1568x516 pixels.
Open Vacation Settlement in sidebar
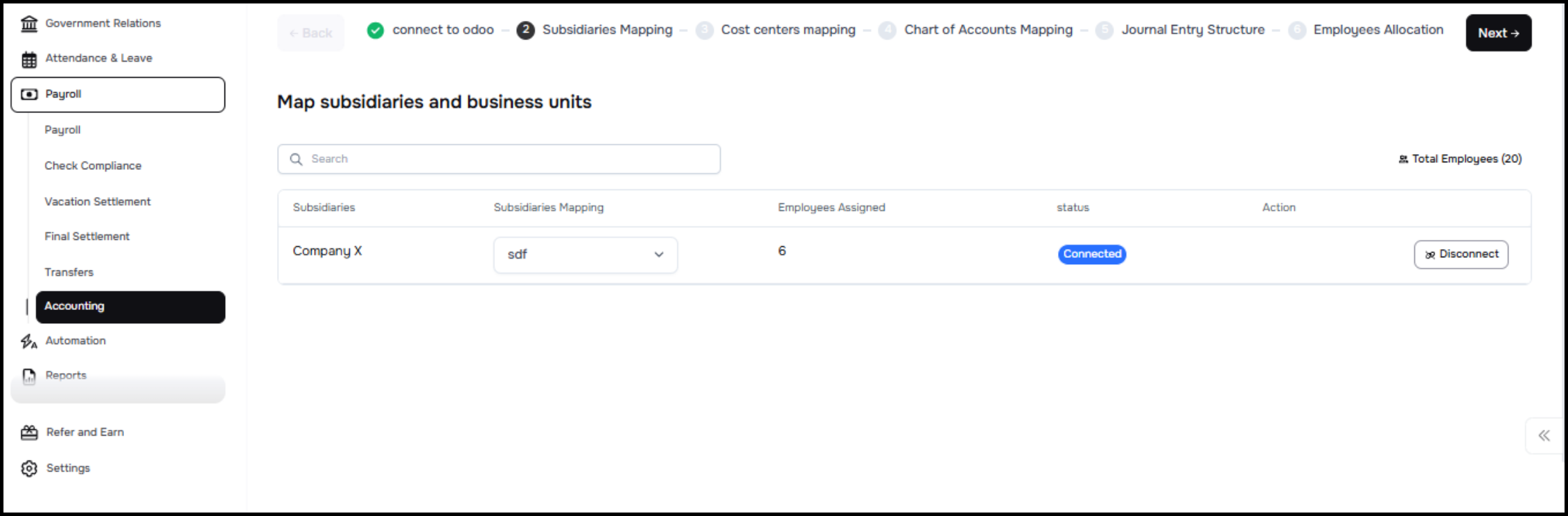98,202
